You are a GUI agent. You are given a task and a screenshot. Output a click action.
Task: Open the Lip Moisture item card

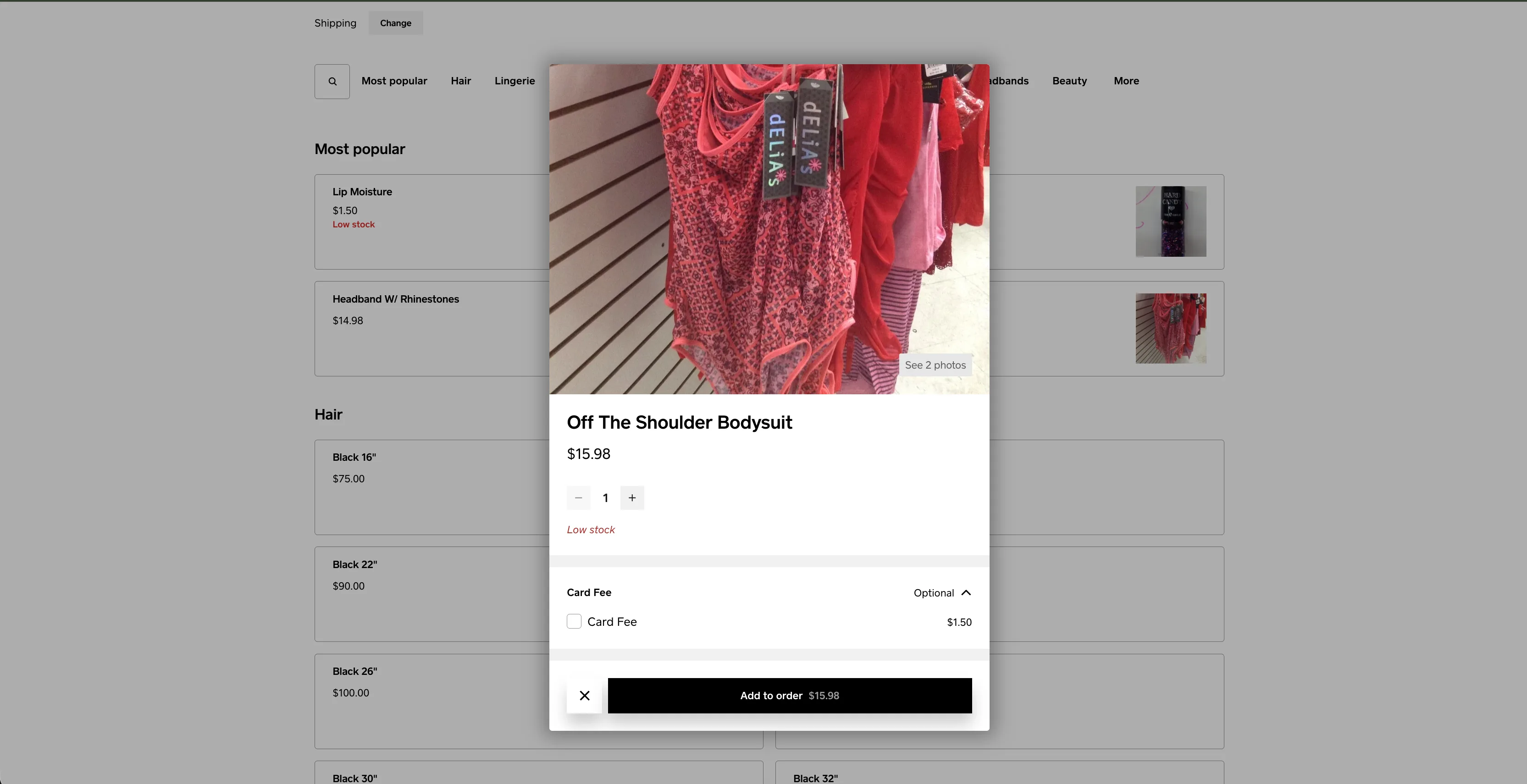pos(432,221)
